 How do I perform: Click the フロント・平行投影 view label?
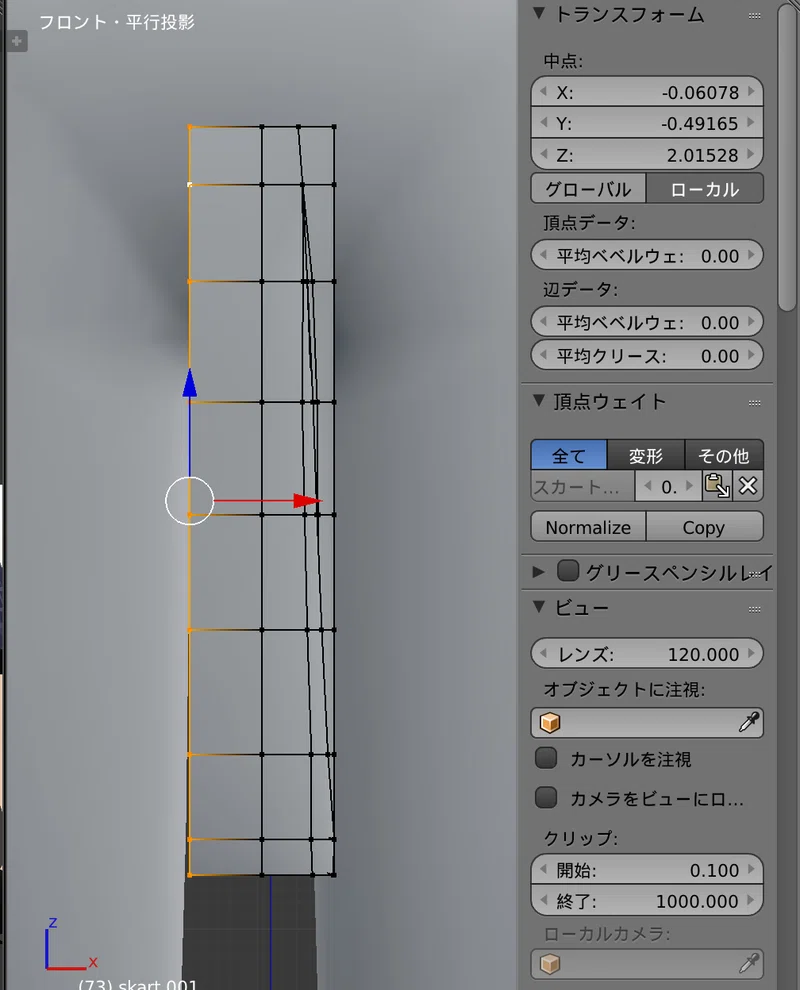pos(117,22)
